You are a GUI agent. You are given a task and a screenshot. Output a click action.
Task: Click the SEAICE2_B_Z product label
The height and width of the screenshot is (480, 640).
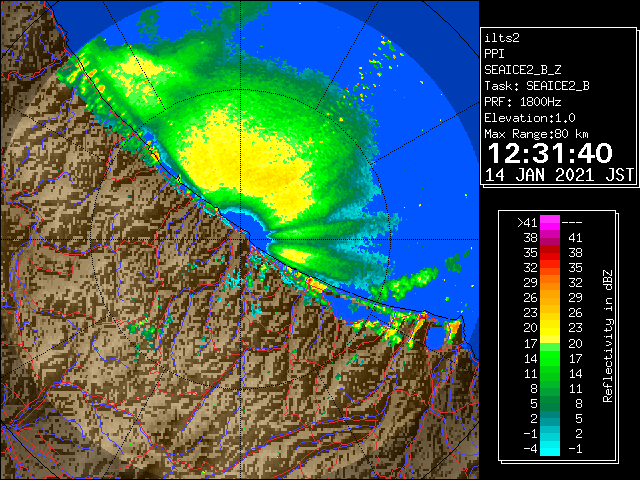pyautogui.click(x=522, y=70)
